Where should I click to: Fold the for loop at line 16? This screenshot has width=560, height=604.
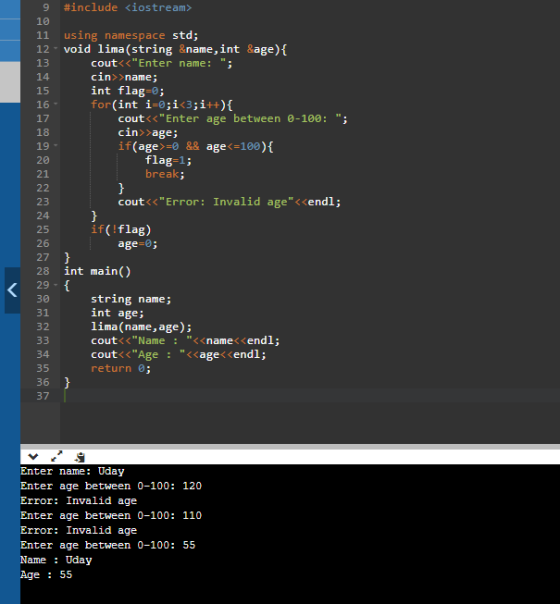pyautogui.click(x=56, y=104)
